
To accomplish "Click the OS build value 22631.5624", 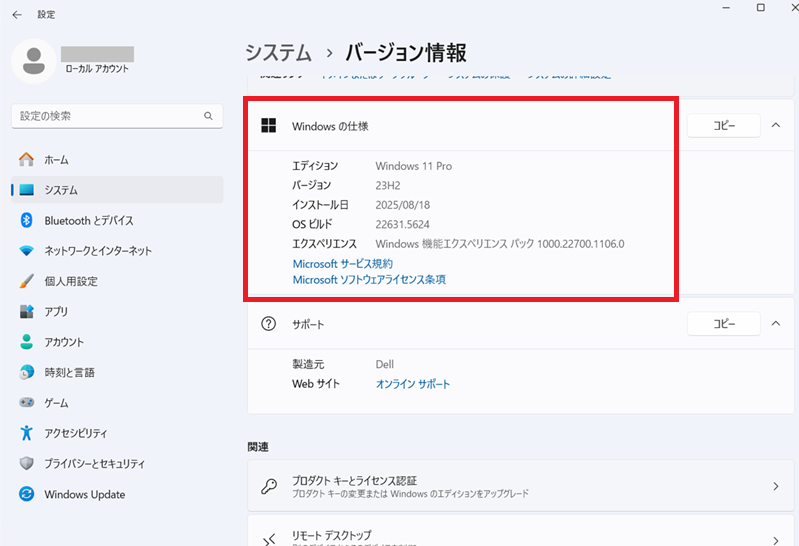I will (403, 224).
